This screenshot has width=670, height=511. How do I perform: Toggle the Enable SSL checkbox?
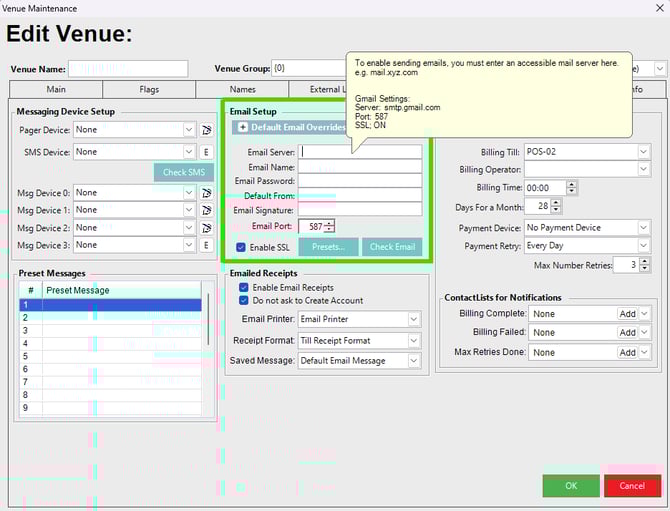[241, 247]
